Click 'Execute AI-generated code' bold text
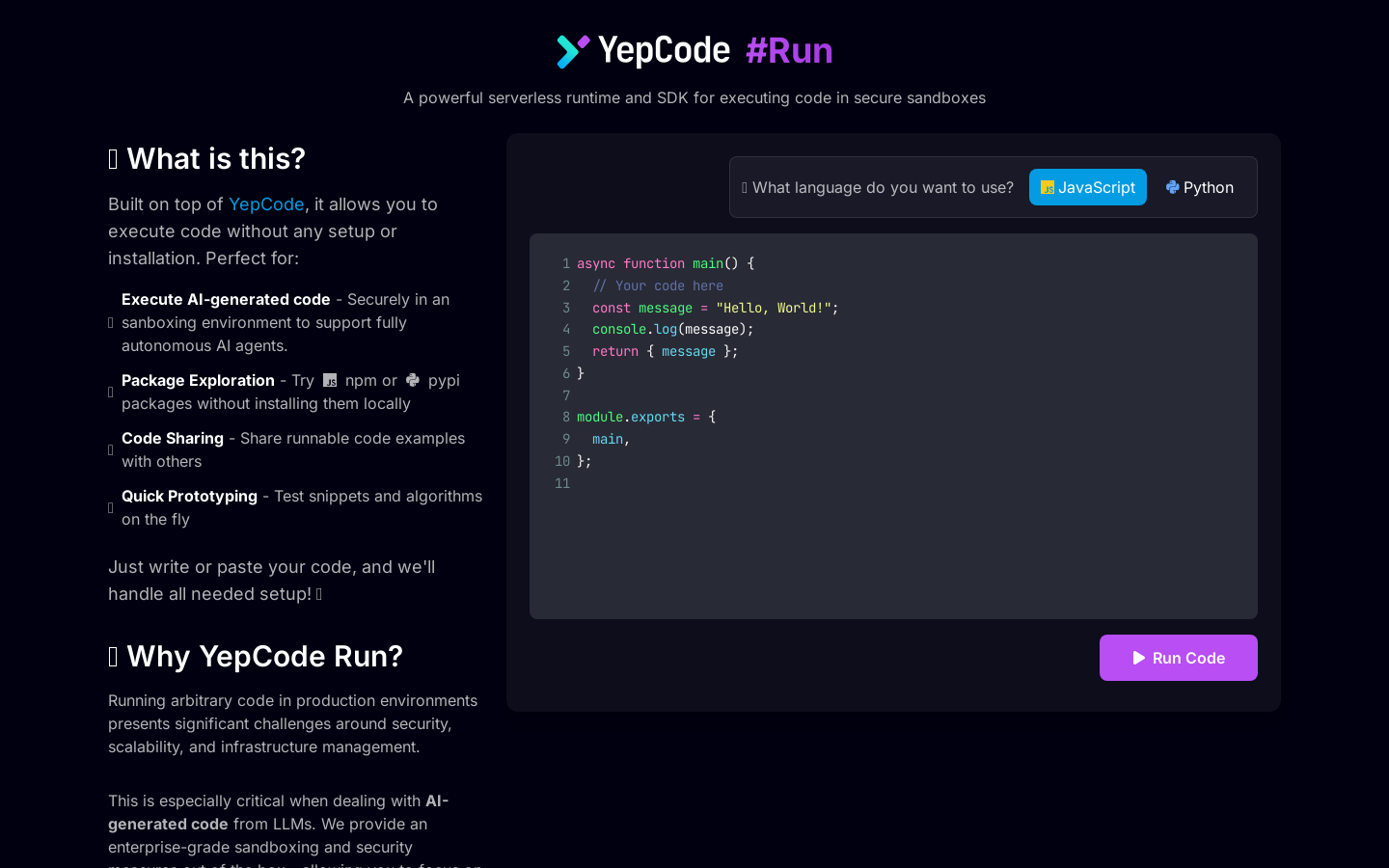The image size is (1389, 868). [226, 300]
